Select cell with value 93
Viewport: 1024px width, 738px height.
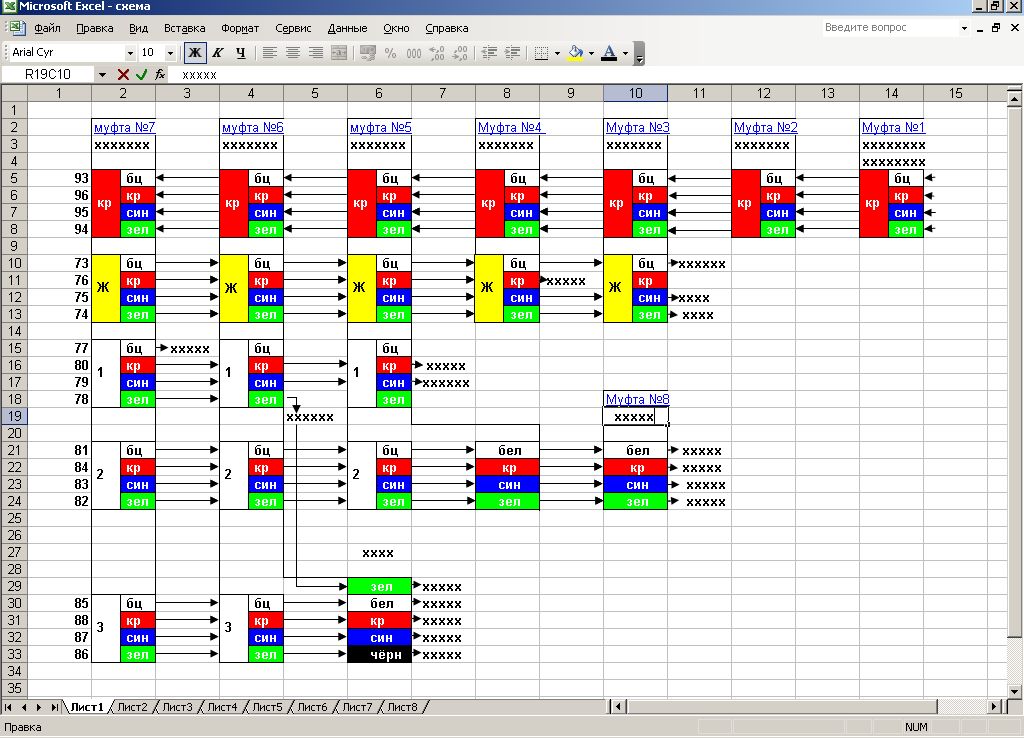[59, 178]
